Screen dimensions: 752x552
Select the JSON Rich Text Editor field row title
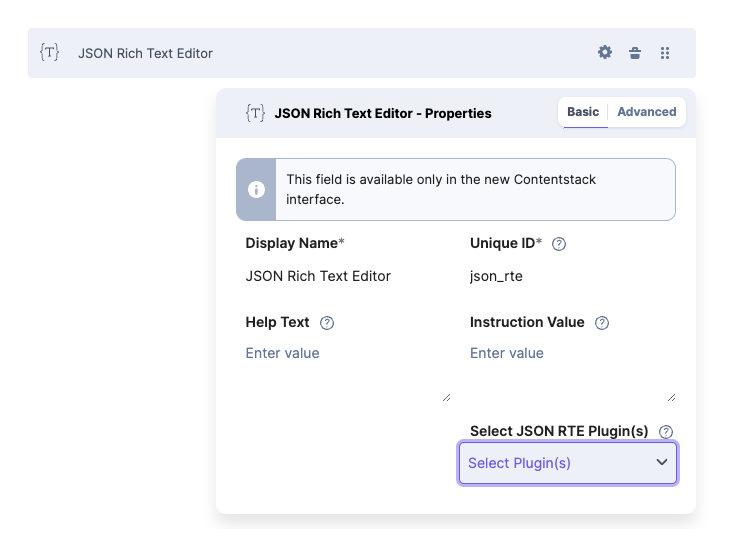145,53
